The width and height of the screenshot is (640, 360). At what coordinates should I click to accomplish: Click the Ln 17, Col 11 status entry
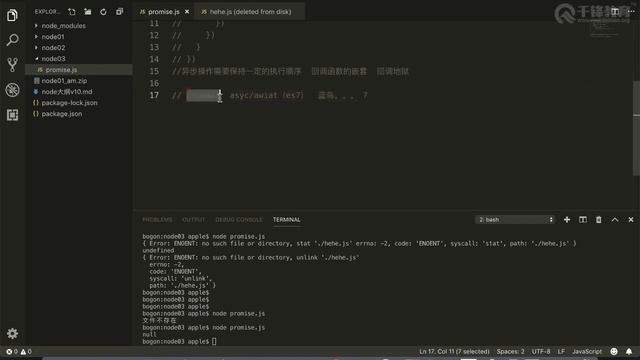coord(454,351)
